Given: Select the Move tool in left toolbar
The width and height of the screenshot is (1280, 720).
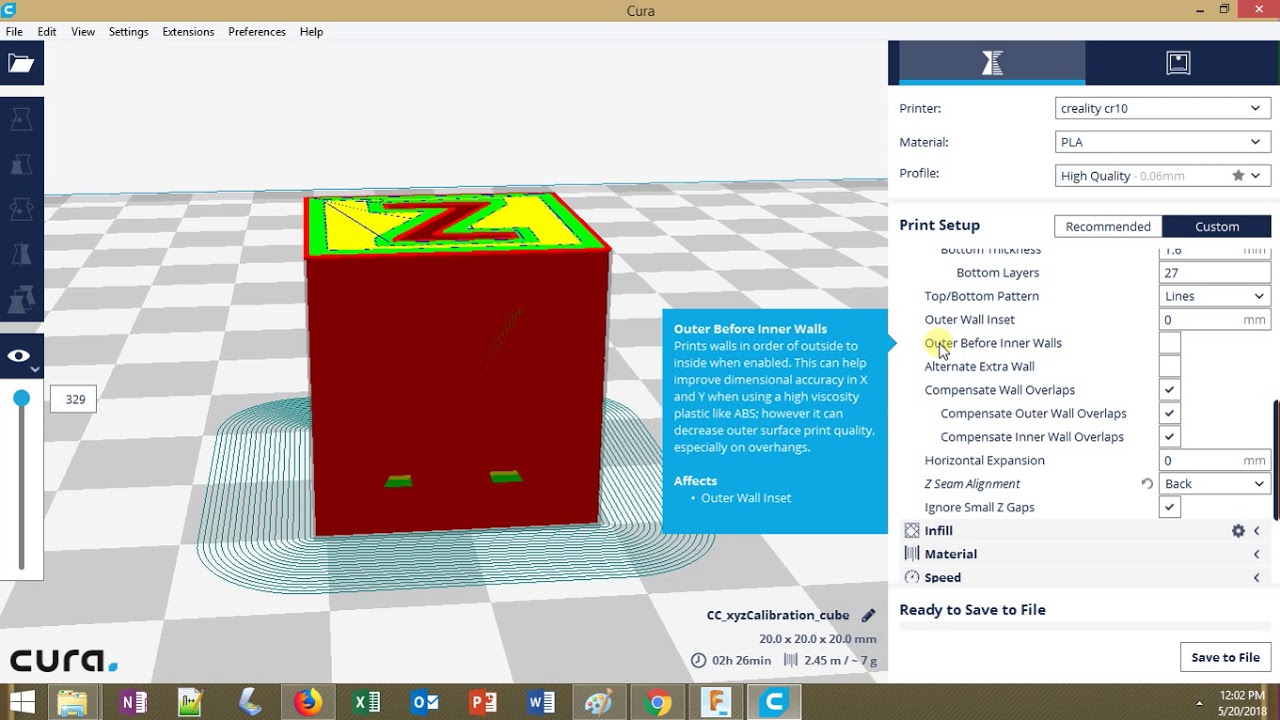Looking at the screenshot, I should pos(20,120).
